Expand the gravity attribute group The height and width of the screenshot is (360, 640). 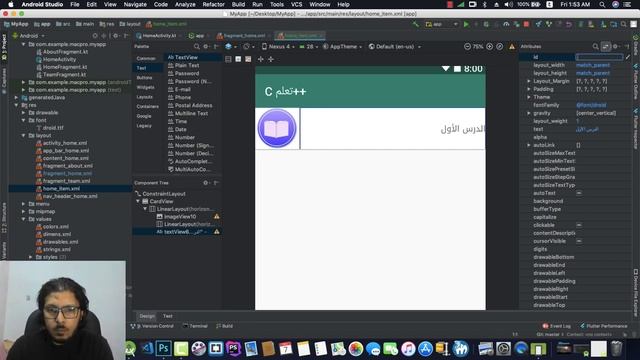click(x=529, y=113)
